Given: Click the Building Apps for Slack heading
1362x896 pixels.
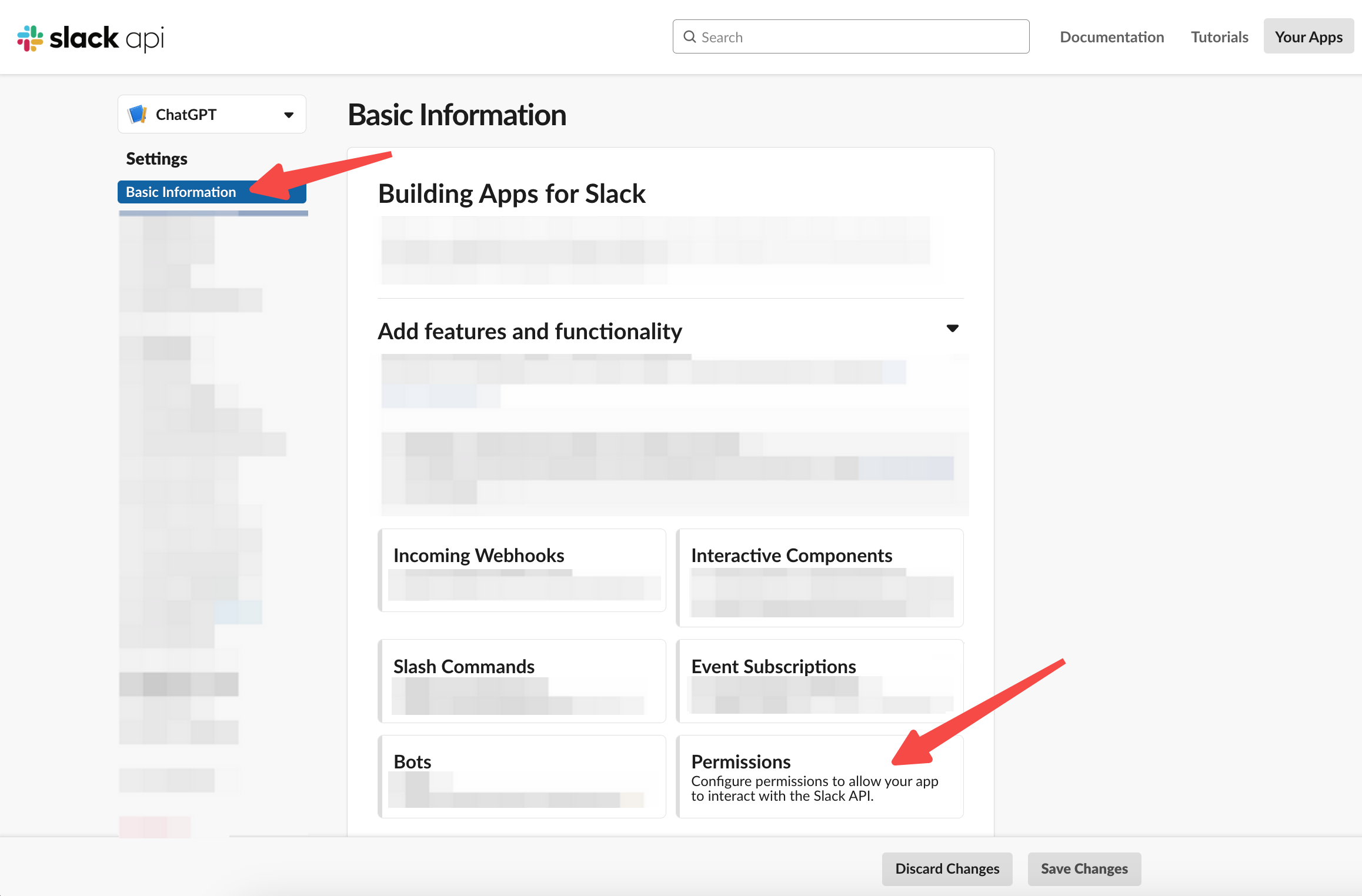Looking at the screenshot, I should click(x=512, y=194).
